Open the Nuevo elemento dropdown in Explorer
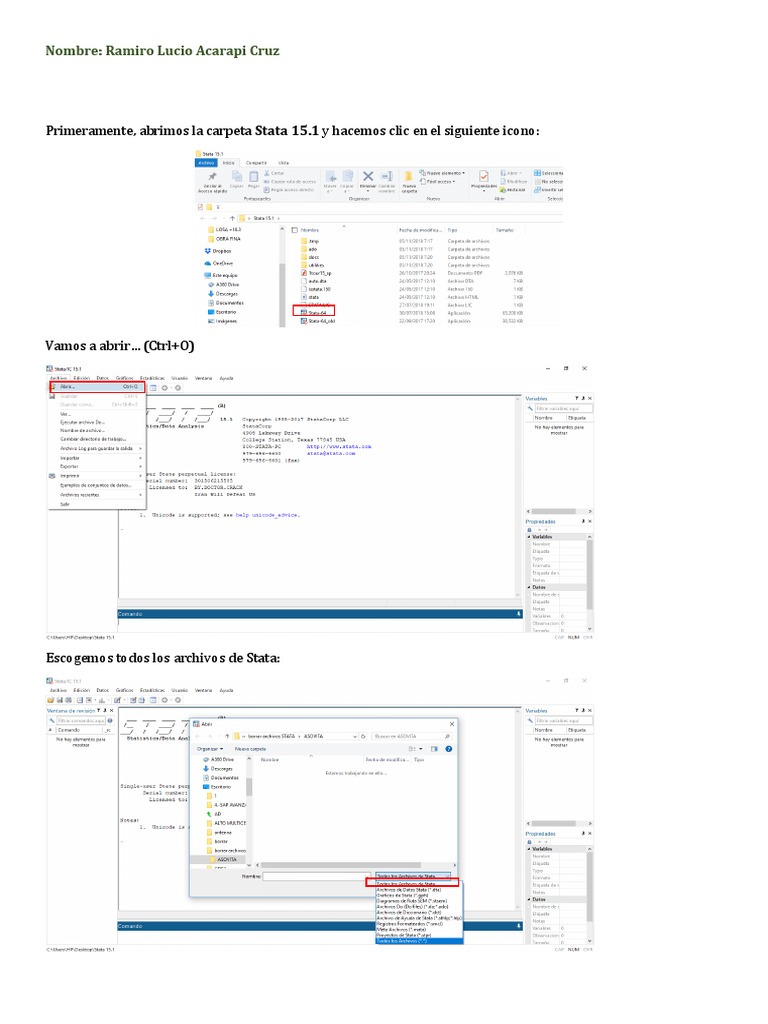The width and height of the screenshot is (768, 1024). point(442,173)
